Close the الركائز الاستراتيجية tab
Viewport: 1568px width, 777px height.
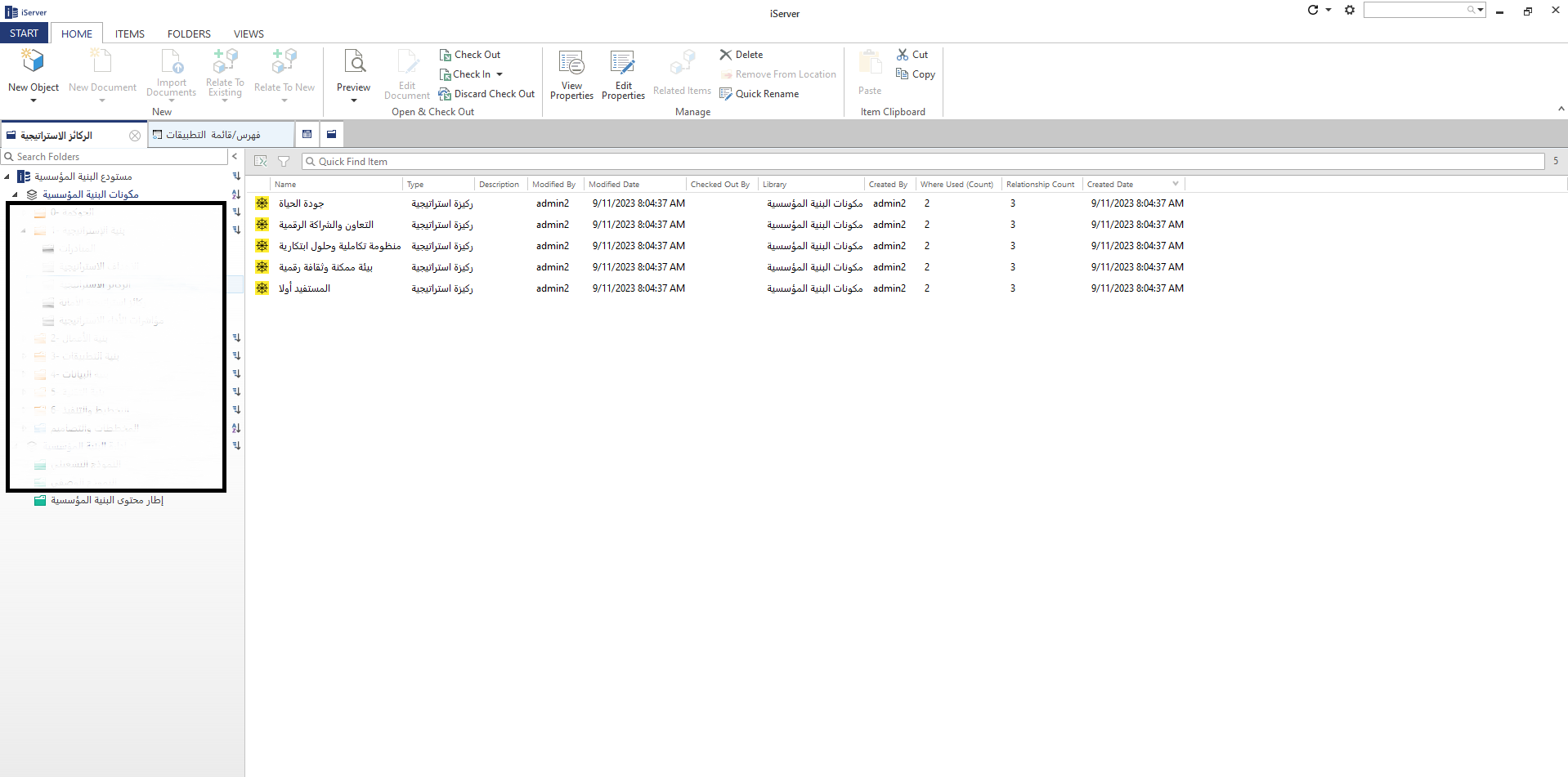(135, 136)
